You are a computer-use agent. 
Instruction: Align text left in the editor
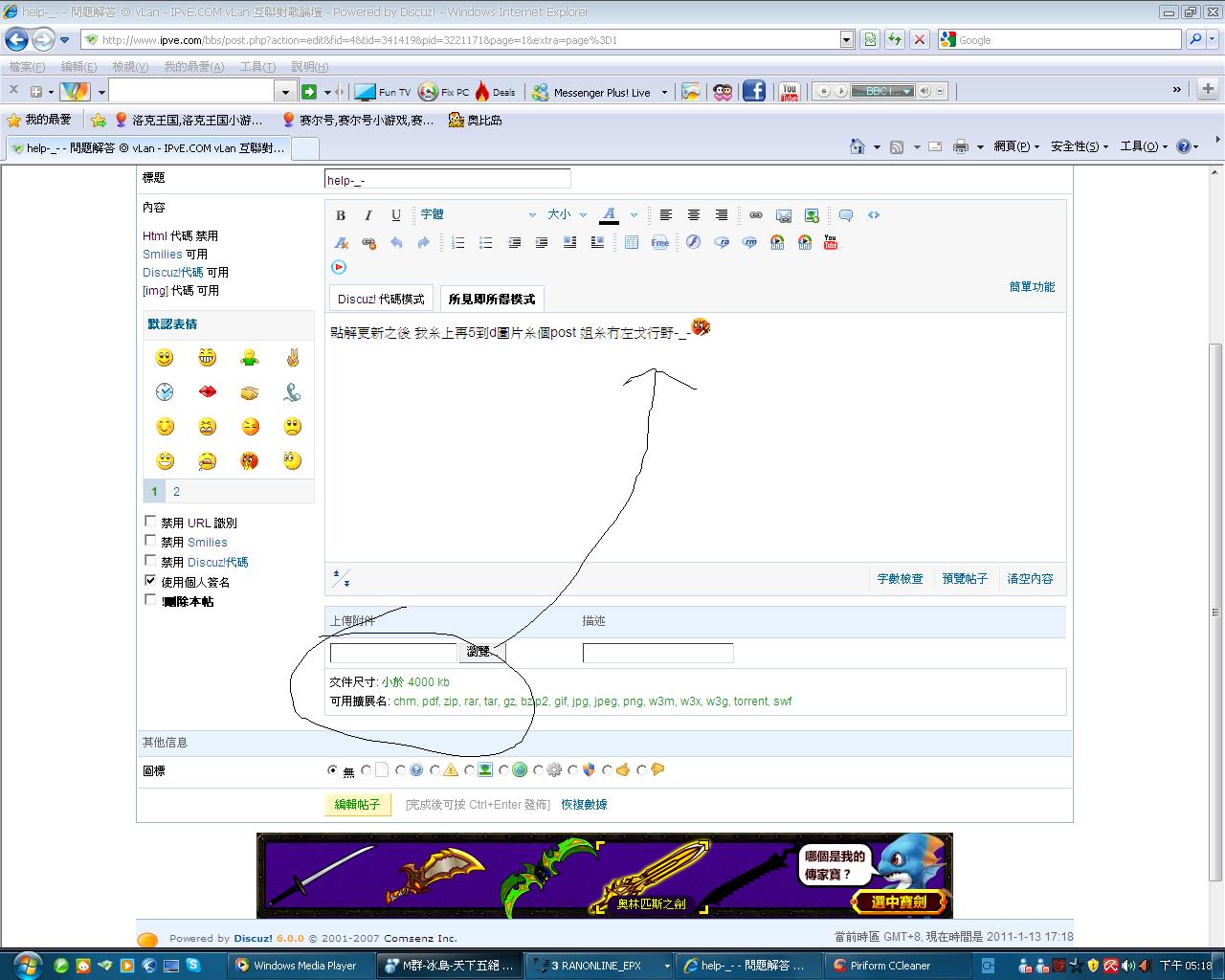(665, 215)
